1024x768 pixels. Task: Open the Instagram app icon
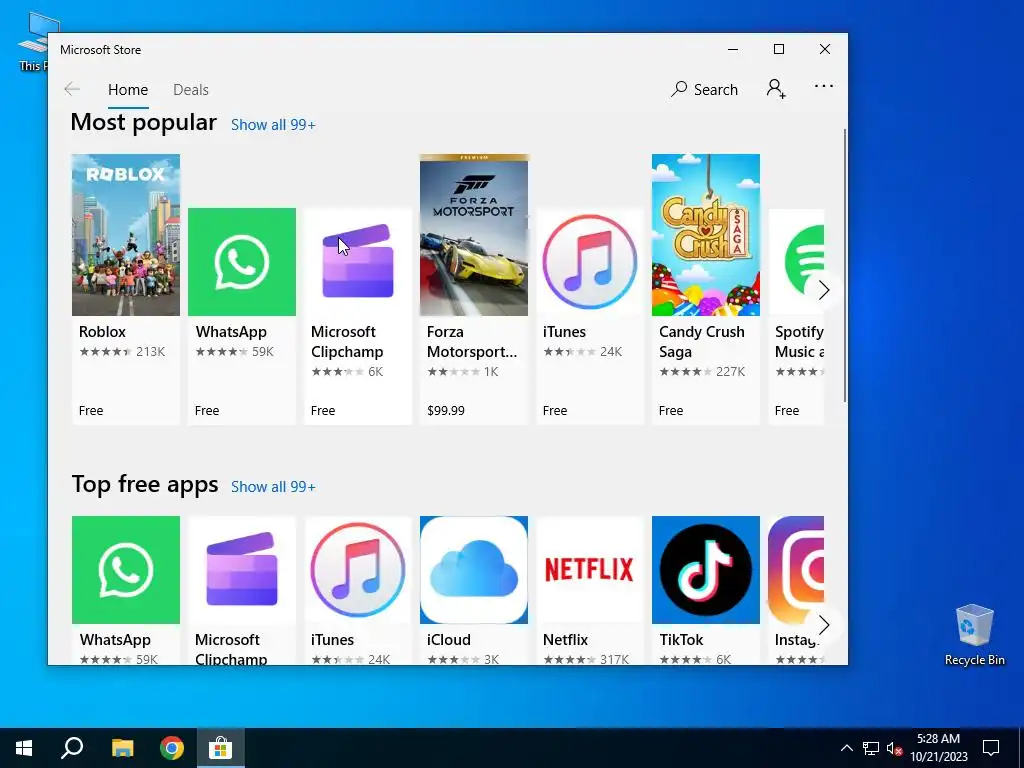(x=796, y=570)
